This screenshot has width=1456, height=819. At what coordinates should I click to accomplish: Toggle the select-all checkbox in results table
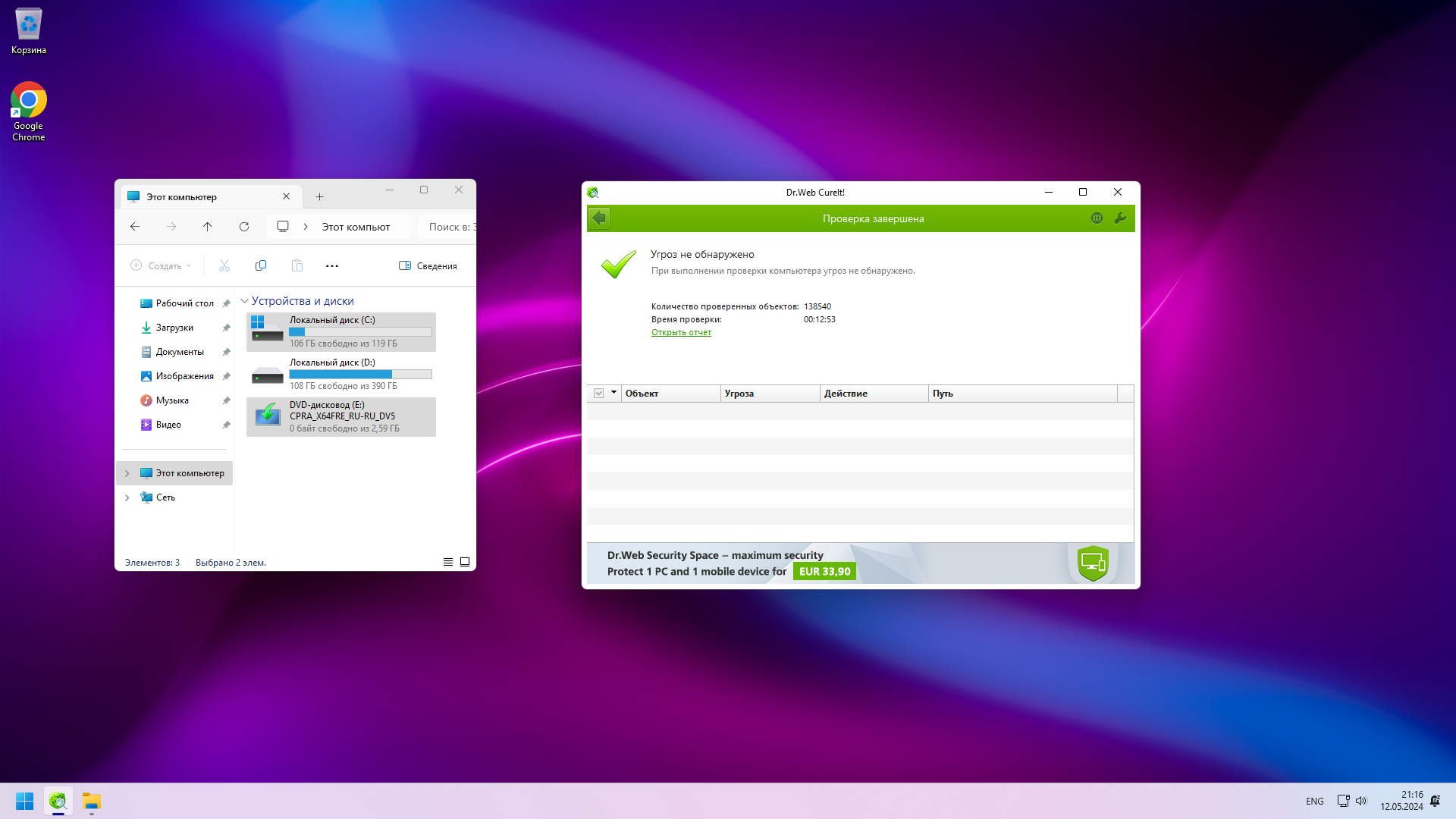pyautogui.click(x=598, y=393)
